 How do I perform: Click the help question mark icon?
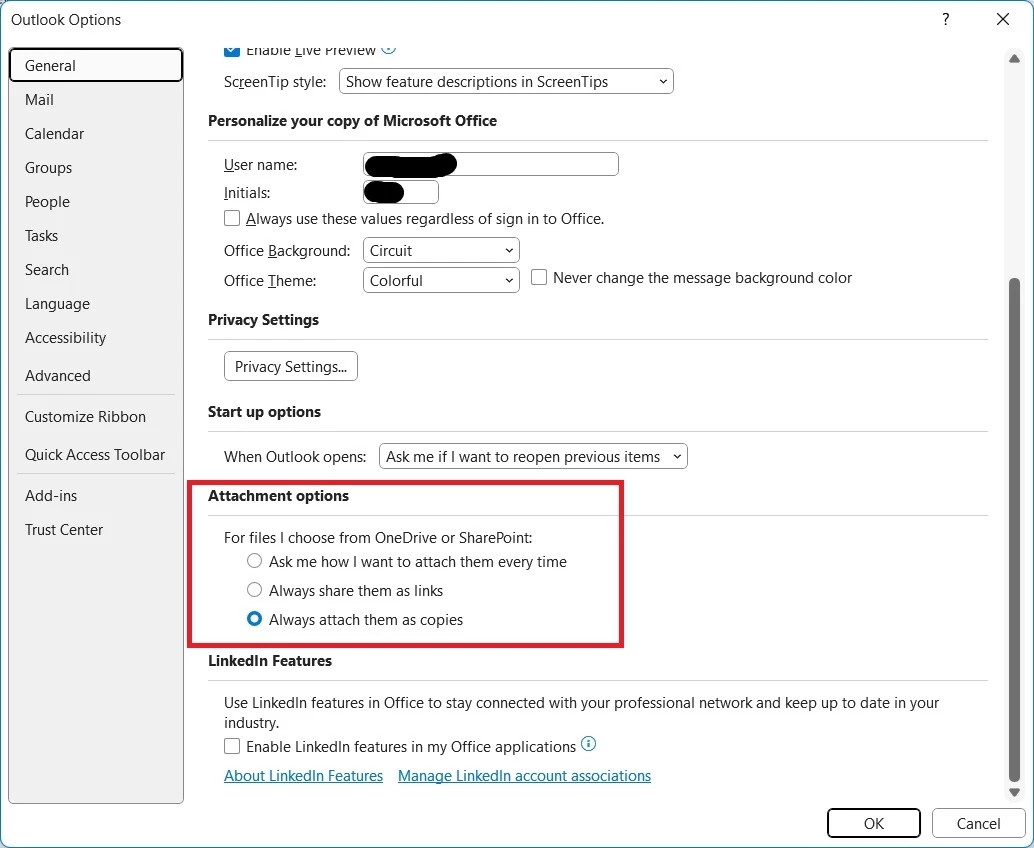click(x=946, y=19)
